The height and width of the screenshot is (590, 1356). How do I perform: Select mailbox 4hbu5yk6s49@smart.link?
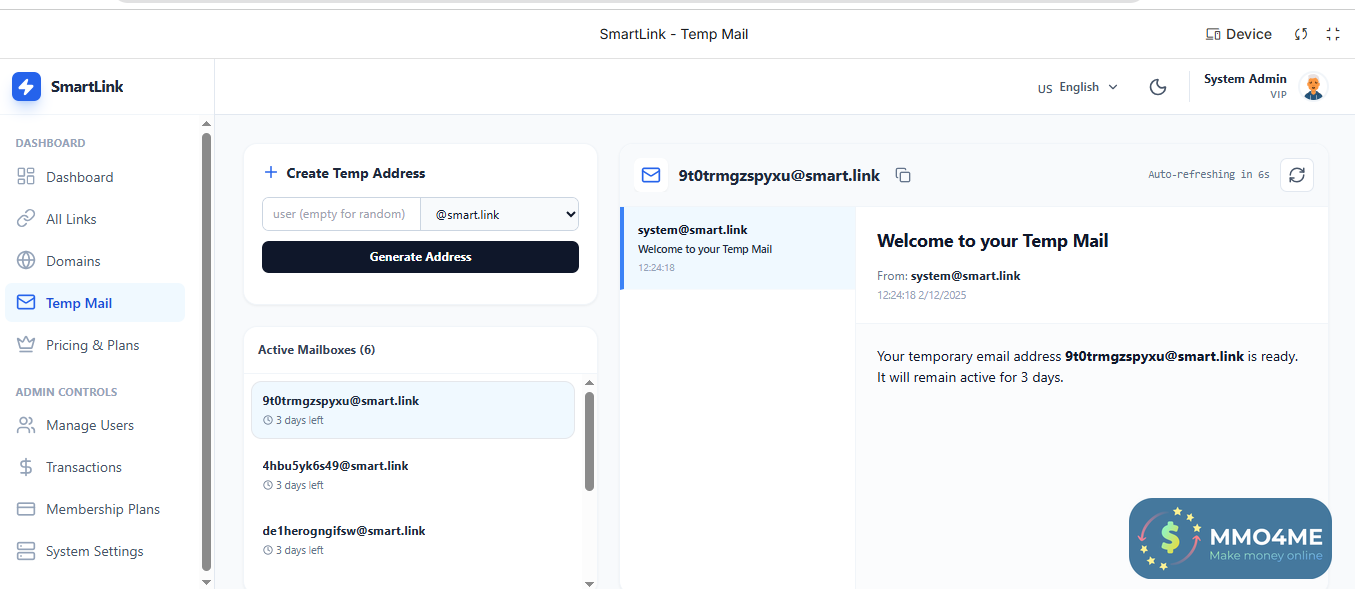[413, 475]
